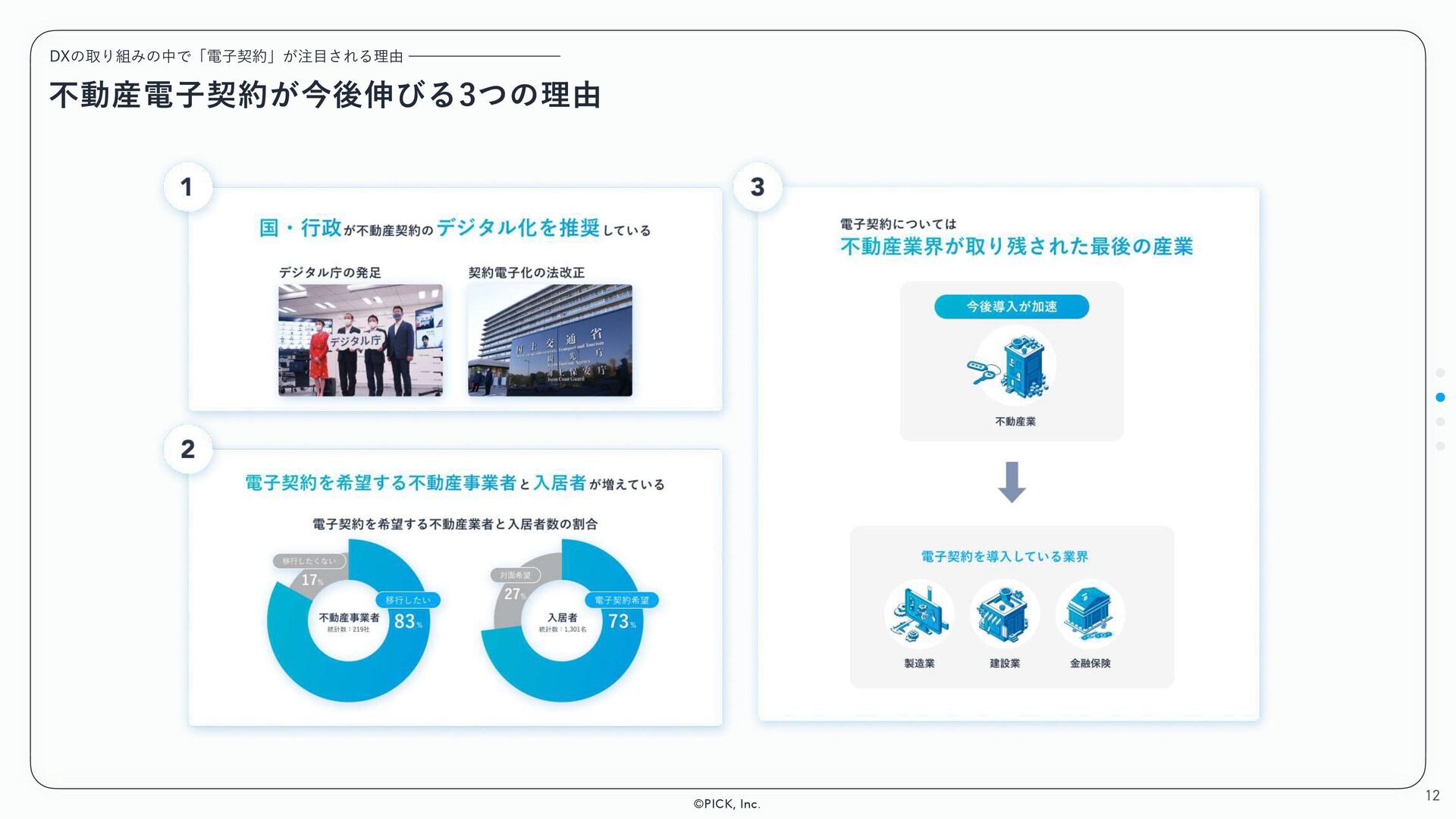Click the 電子契約希望 73% label
This screenshot has width=1456, height=819.
coord(621,600)
